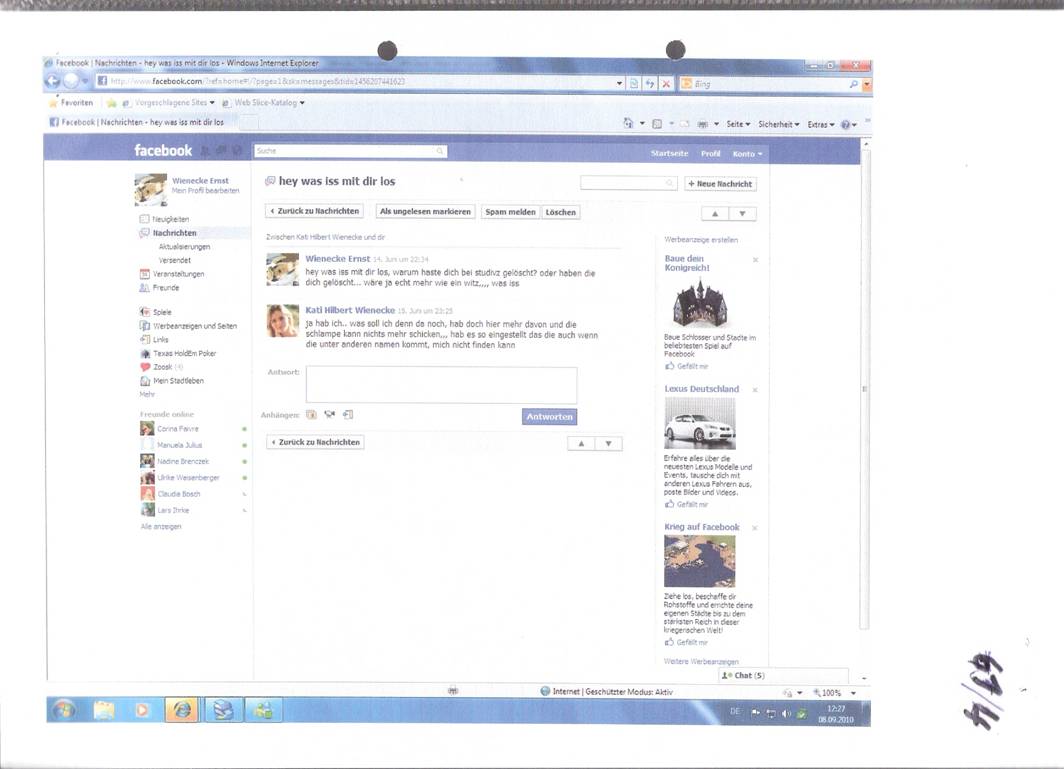Click the print icon in command bar
1064x769 pixels.
click(702, 124)
